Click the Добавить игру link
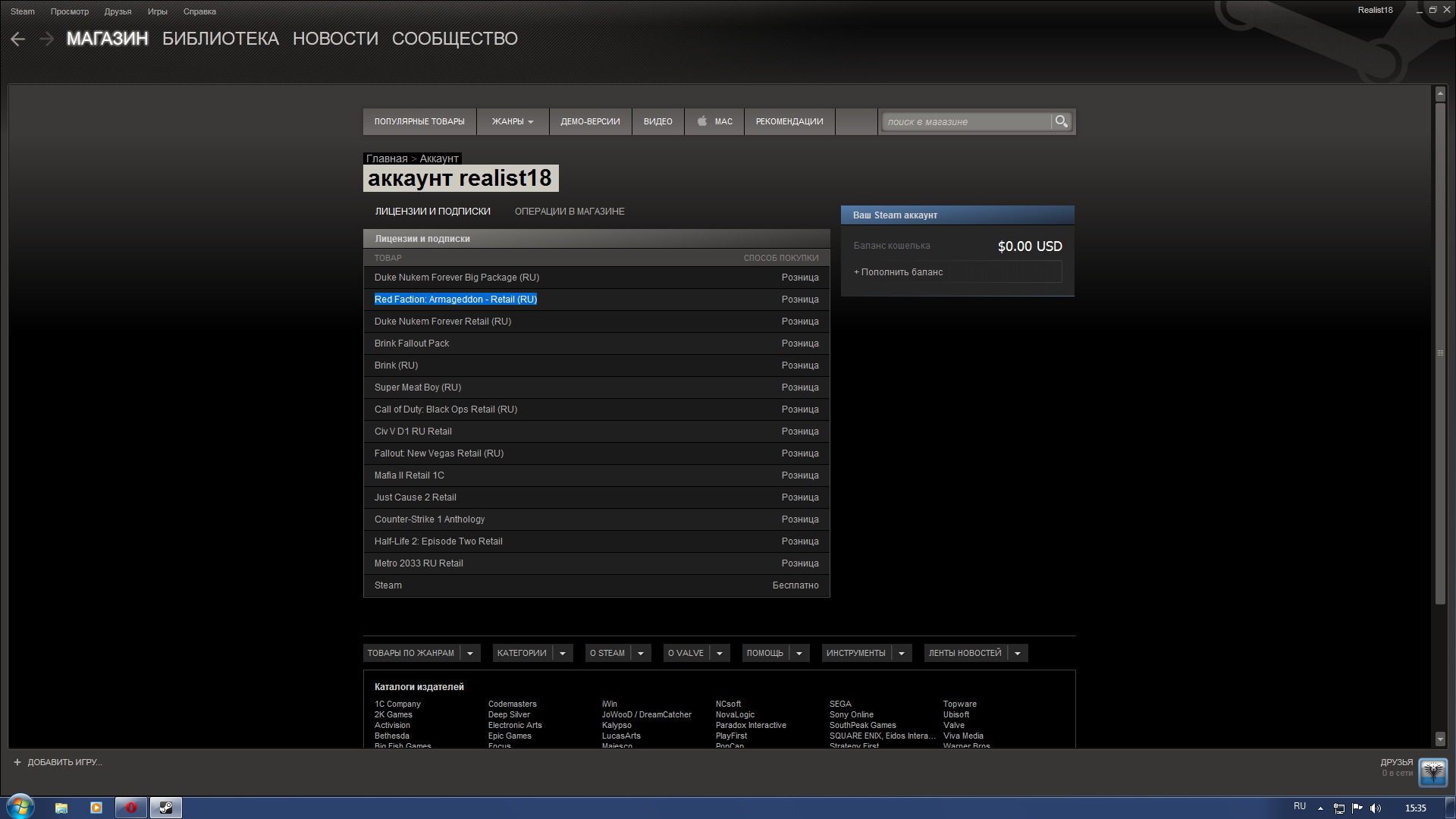Screen dimensions: 1456x819 [64, 762]
